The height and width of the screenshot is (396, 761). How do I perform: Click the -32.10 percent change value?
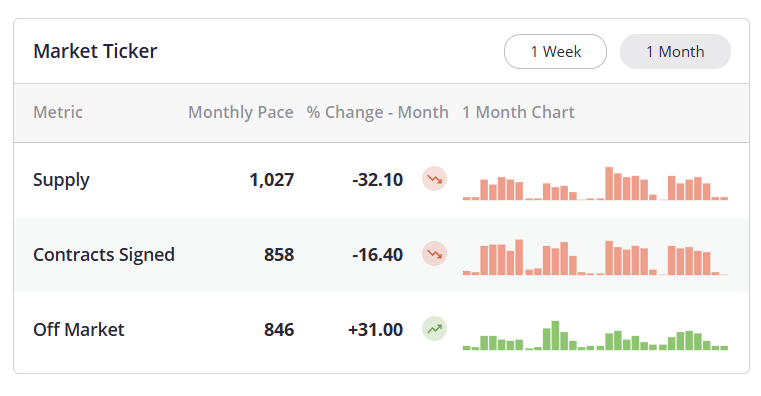point(378,180)
